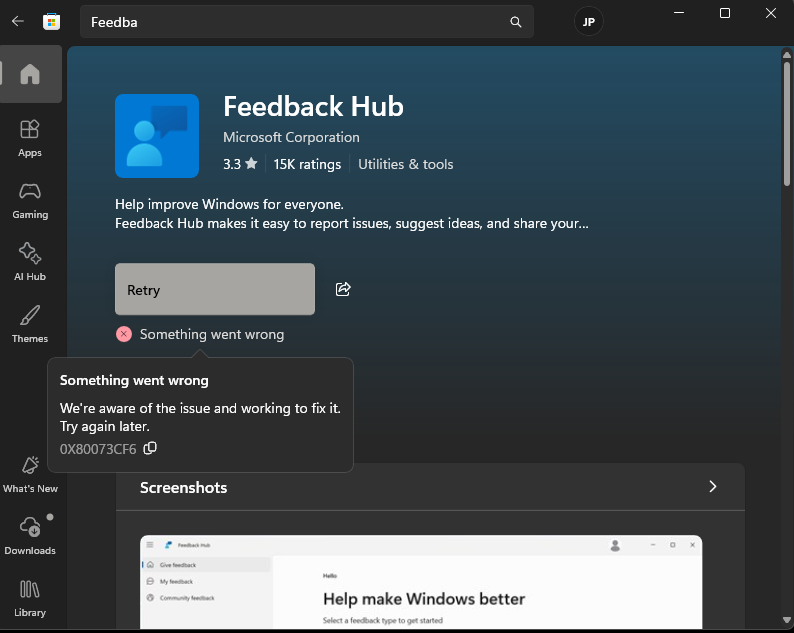The width and height of the screenshot is (794, 633).
Task: Click the Retry button
Action: click(x=215, y=289)
